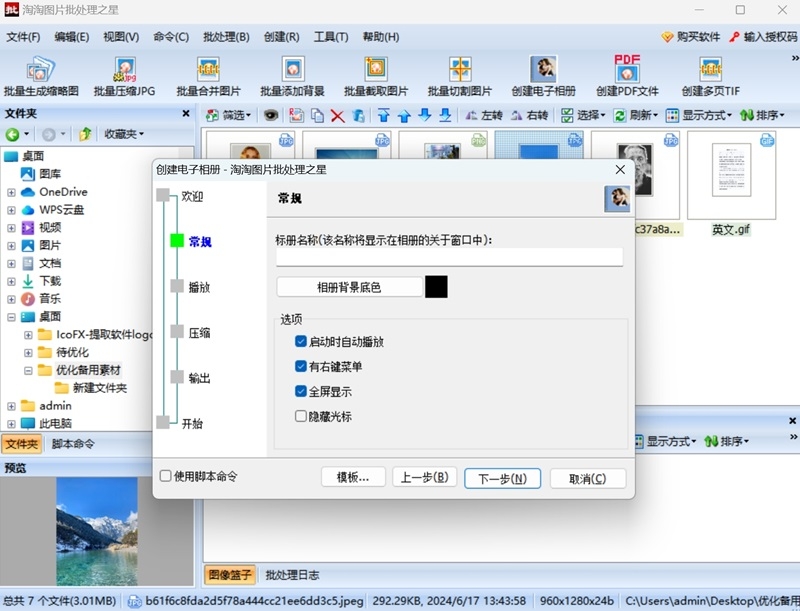Screen dimensions: 800x611
Task: Launch 批量合并图片 tool
Action: click(208, 77)
